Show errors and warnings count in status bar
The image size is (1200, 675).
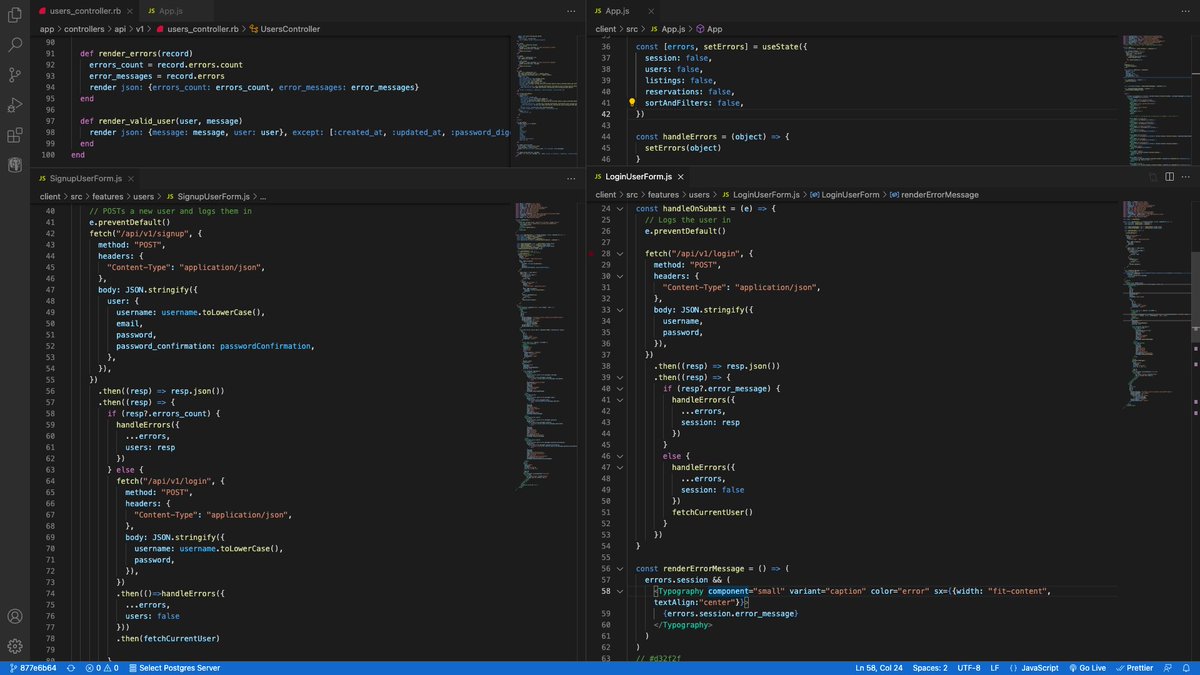[102, 668]
